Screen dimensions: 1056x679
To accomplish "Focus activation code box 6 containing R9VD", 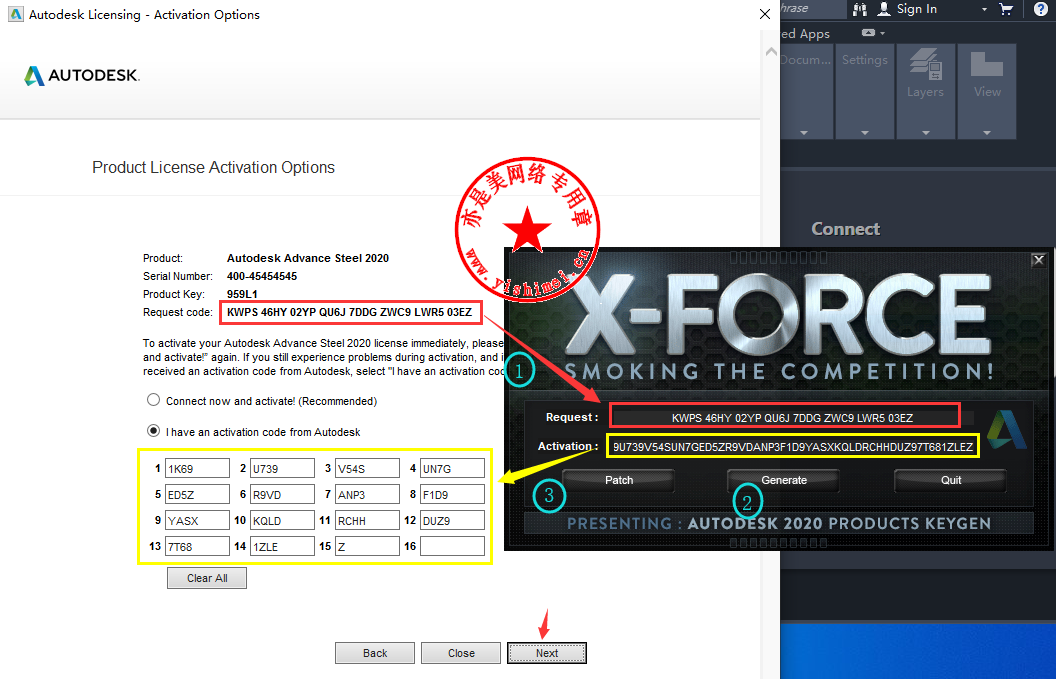I will 282,494.
